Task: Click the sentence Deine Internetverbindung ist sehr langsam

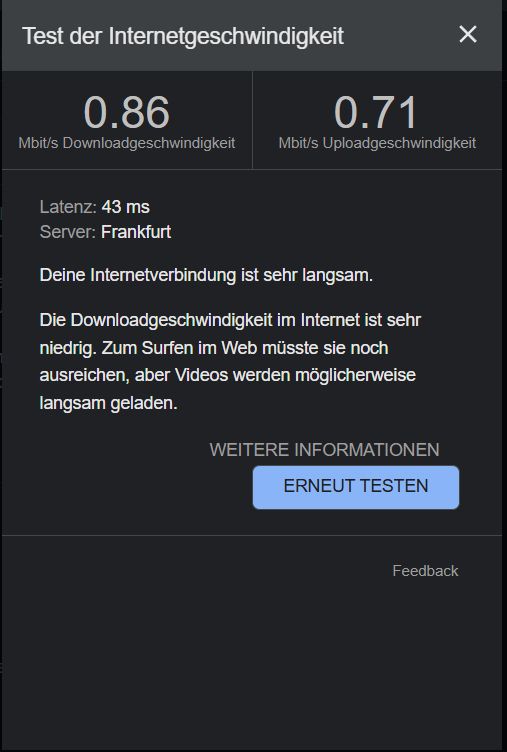Action: [206, 275]
